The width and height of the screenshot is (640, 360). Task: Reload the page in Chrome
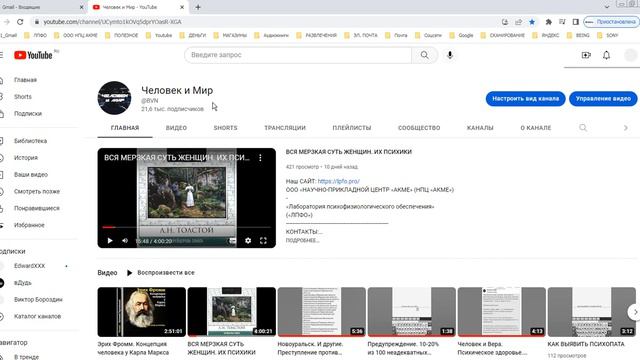click(20, 22)
